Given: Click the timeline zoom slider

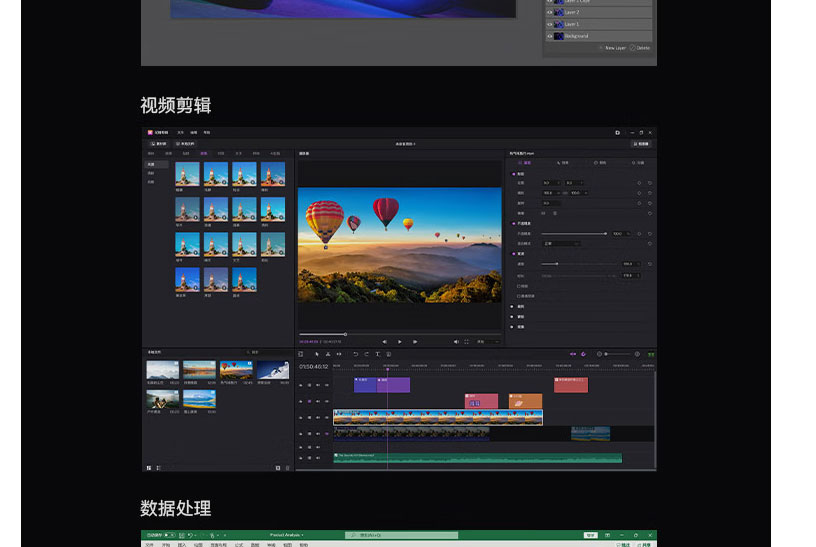Looking at the screenshot, I should click(x=617, y=354).
